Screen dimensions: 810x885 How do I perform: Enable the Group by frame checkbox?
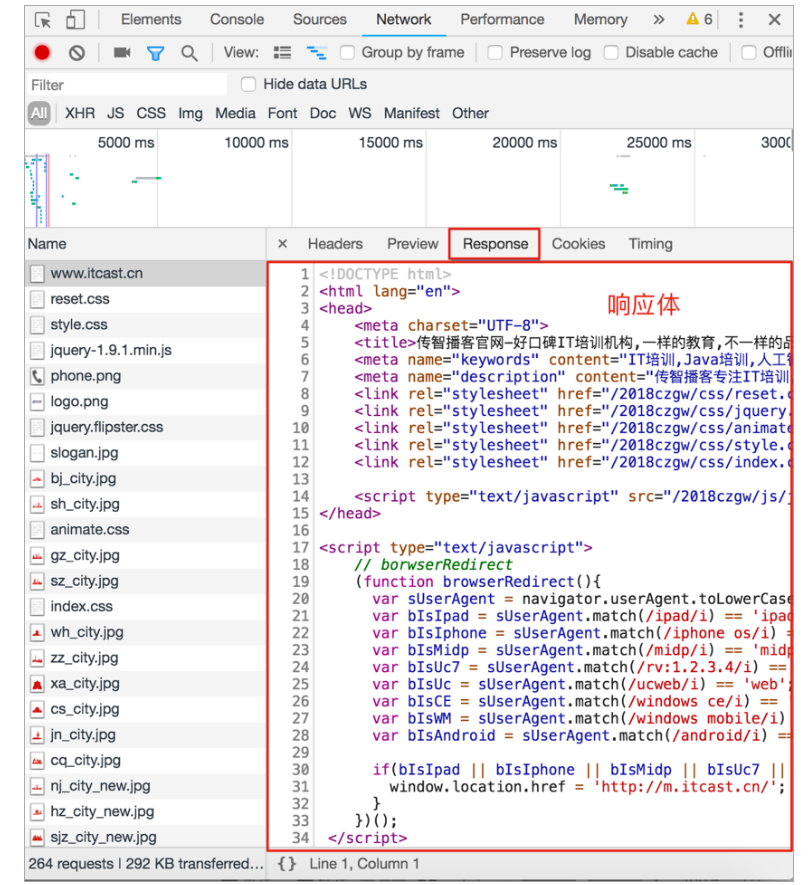point(348,53)
